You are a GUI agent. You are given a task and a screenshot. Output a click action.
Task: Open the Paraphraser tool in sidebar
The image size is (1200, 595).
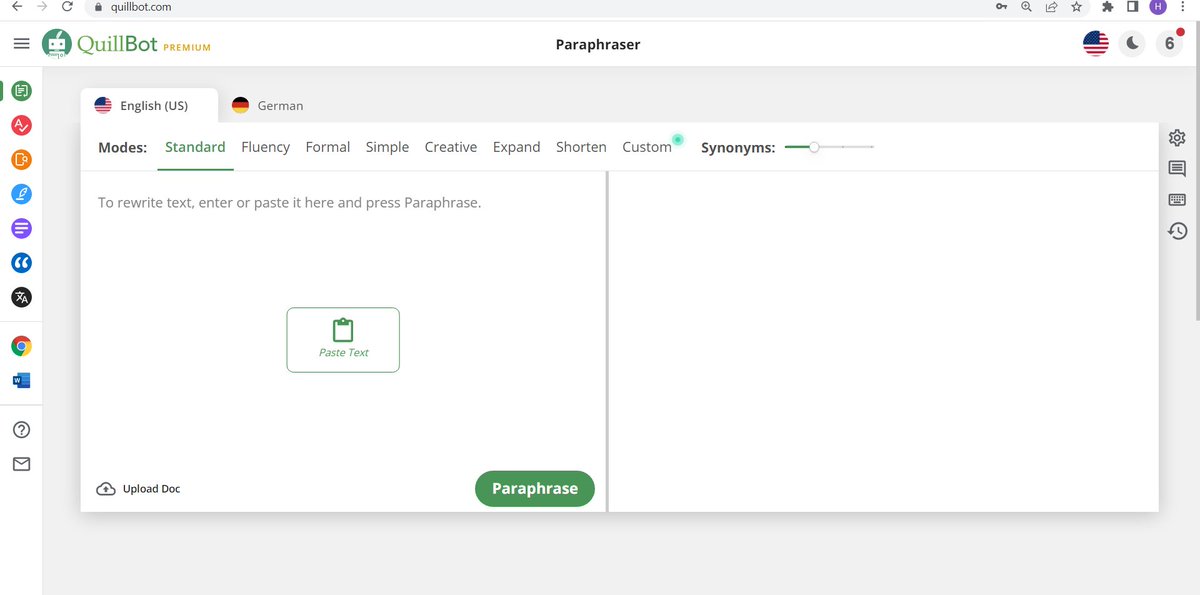coord(21,91)
